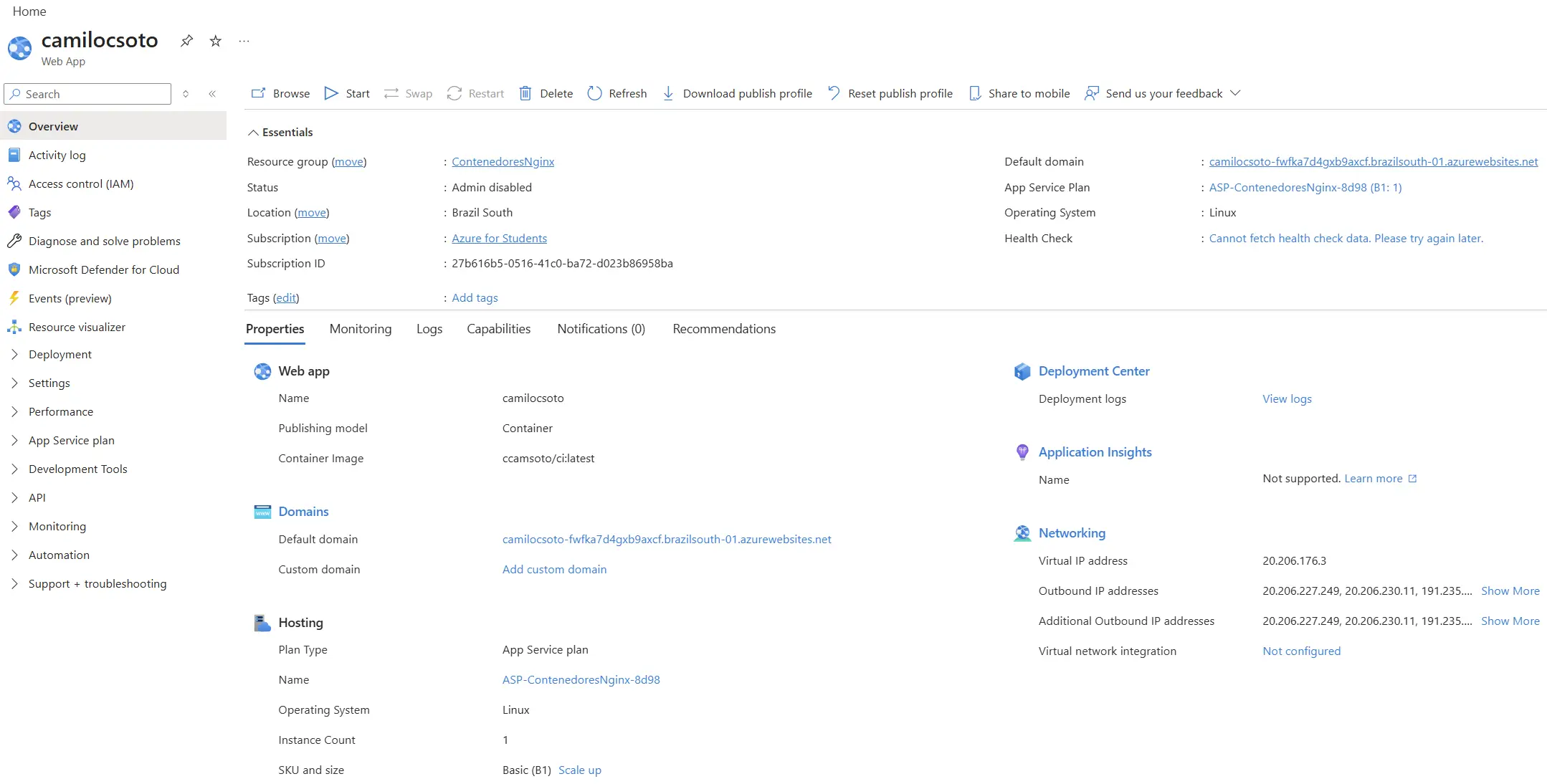Refresh the overview page
Image resolution: width=1547 pixels, height=784 pixels.
tap(617, 93)
